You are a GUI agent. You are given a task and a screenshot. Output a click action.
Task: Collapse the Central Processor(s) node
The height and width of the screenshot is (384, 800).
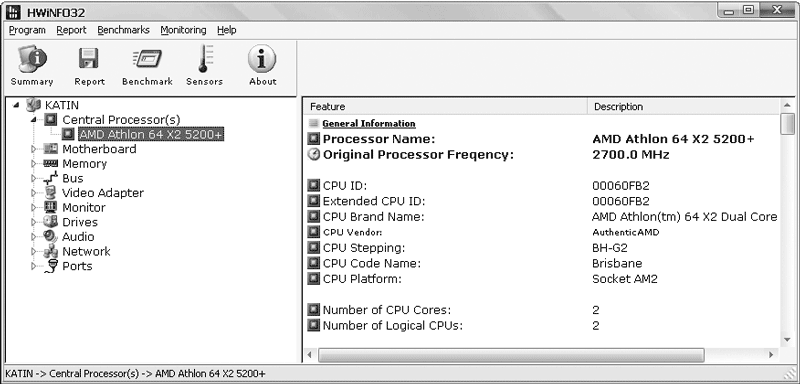(x=34, y=120)
